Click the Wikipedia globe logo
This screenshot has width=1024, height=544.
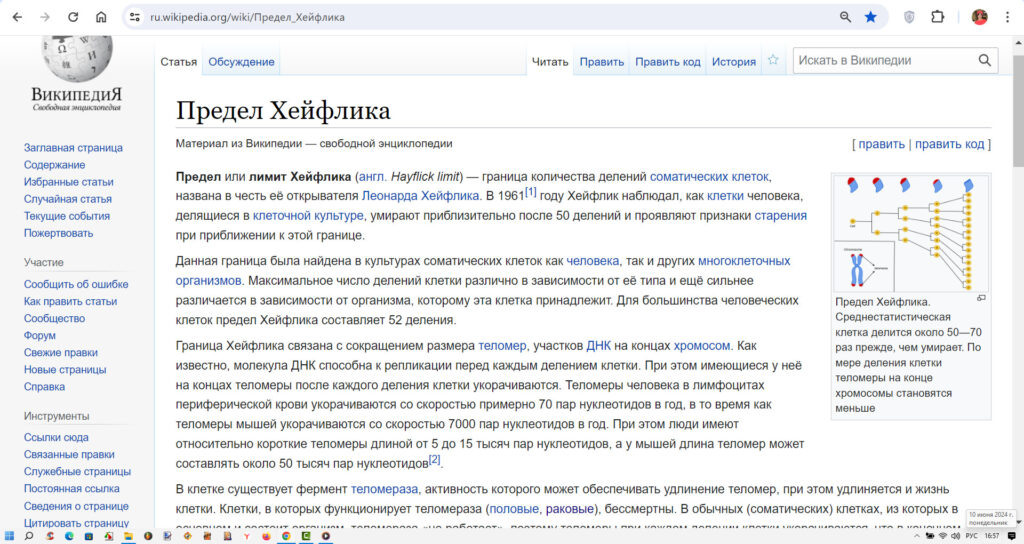click(x=77, y=57)
